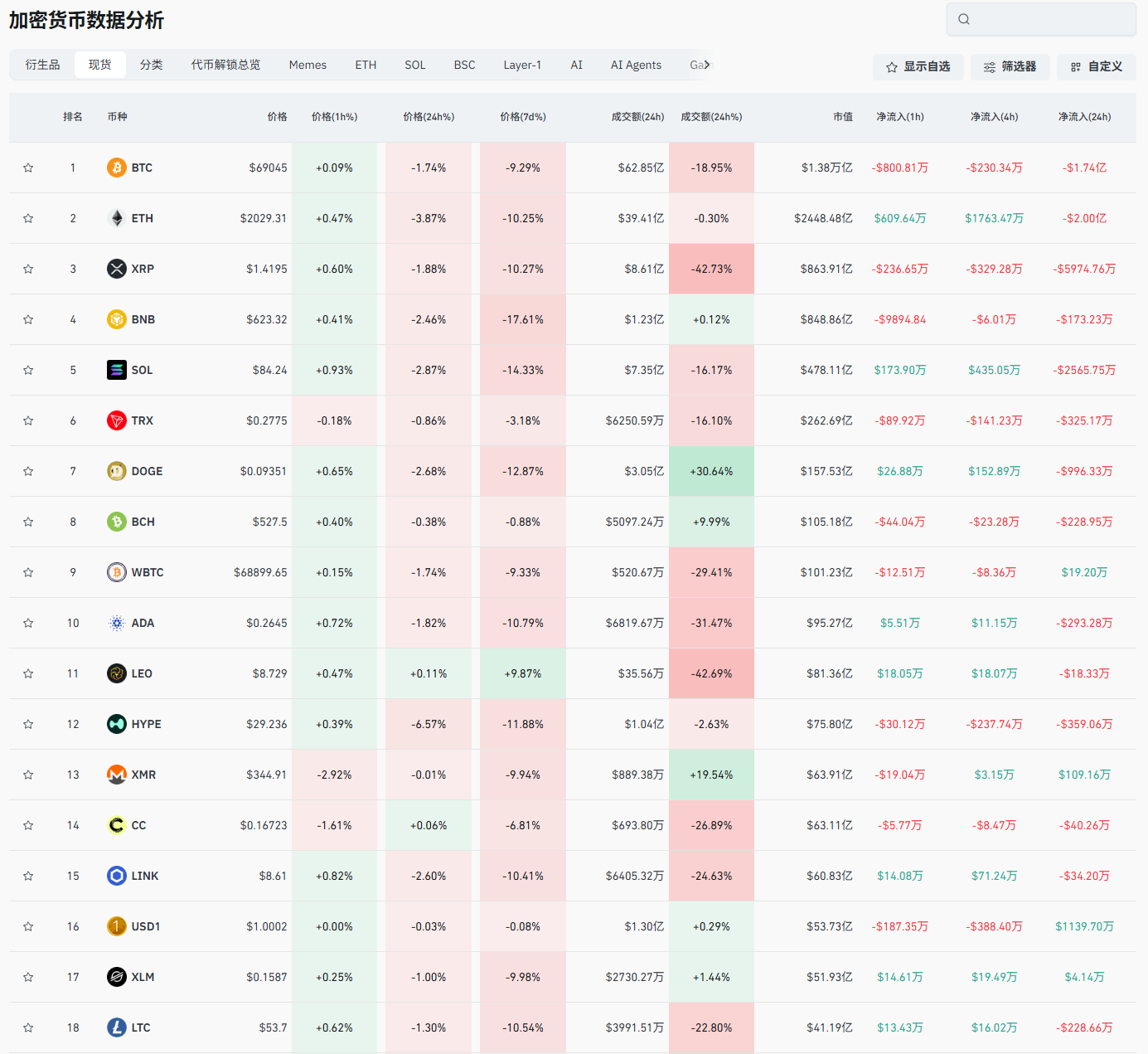Viewport: 1148px width, 1054px height.
Task: Click the LINK coin logo icon
Action: click(x=117, y=876)
